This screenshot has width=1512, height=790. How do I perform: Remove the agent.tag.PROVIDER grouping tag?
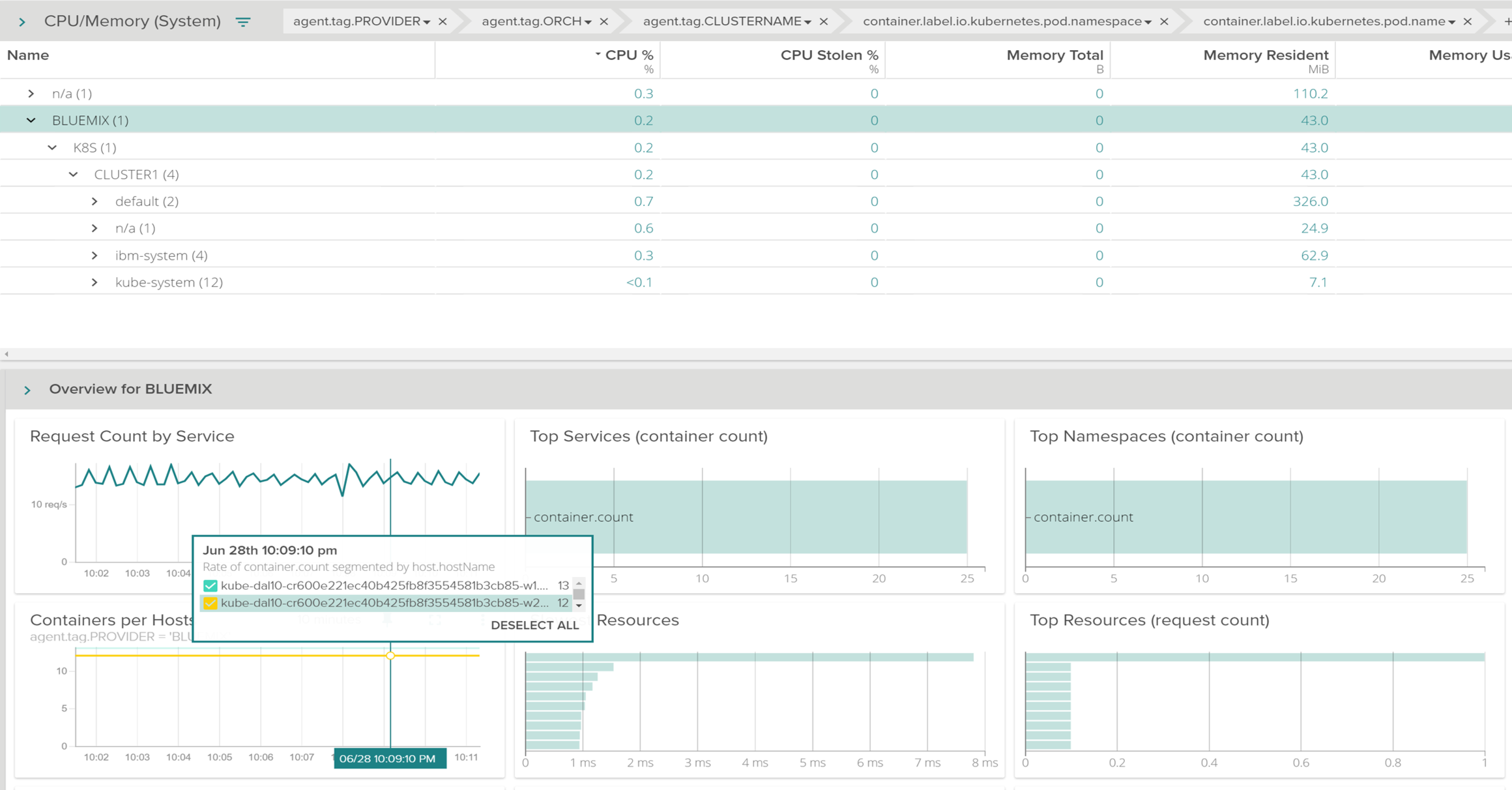[x=443, y=22]
